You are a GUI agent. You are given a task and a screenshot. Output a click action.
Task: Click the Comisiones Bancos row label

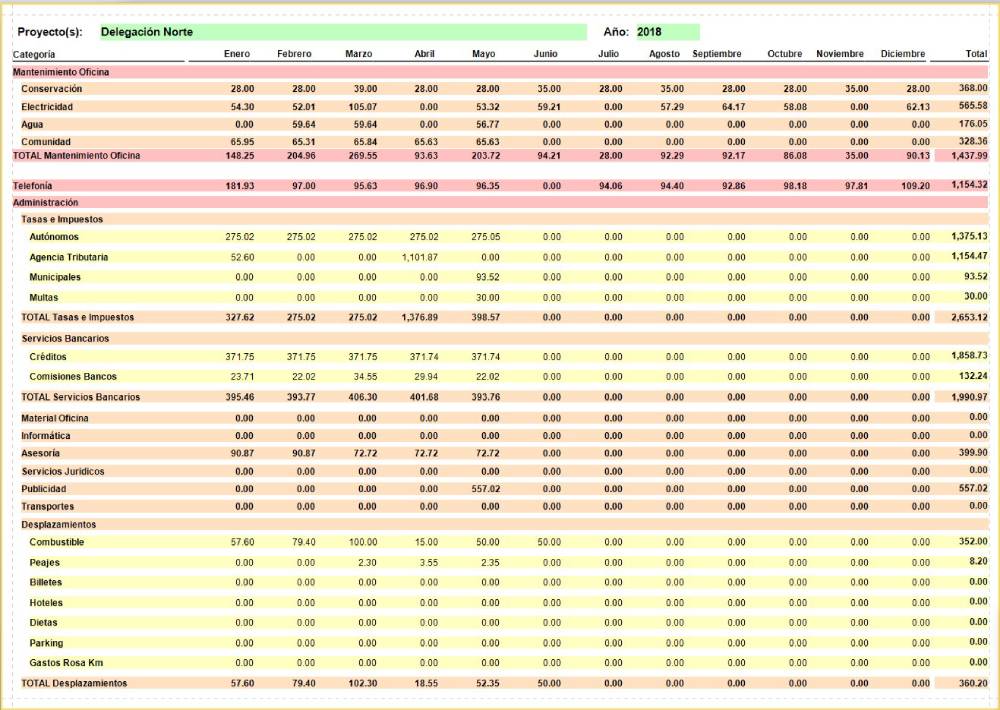click(73, 377)
